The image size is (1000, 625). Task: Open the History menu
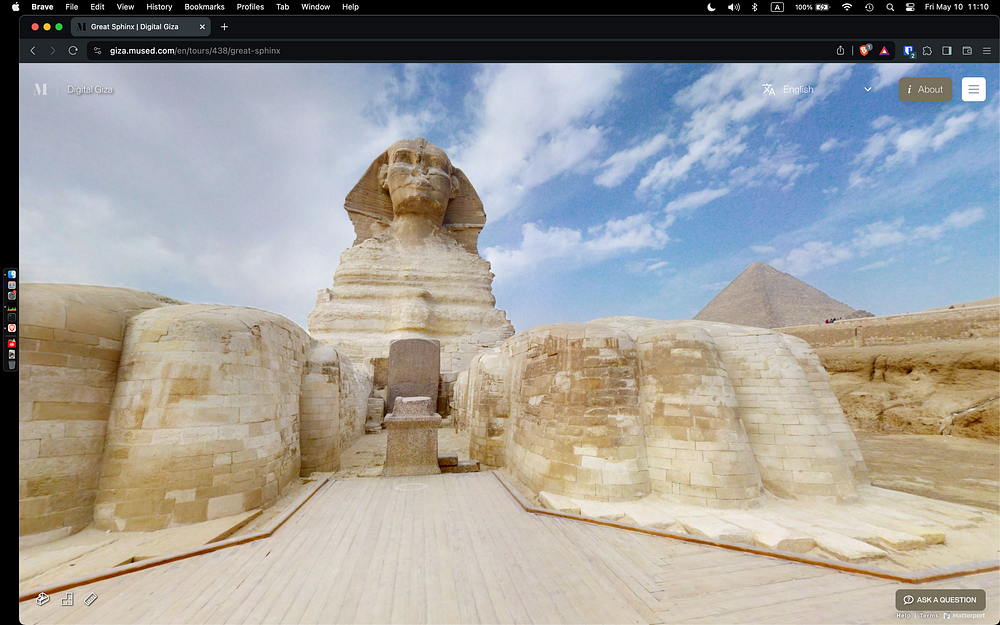pyautogui.click(x=159, y=7)
